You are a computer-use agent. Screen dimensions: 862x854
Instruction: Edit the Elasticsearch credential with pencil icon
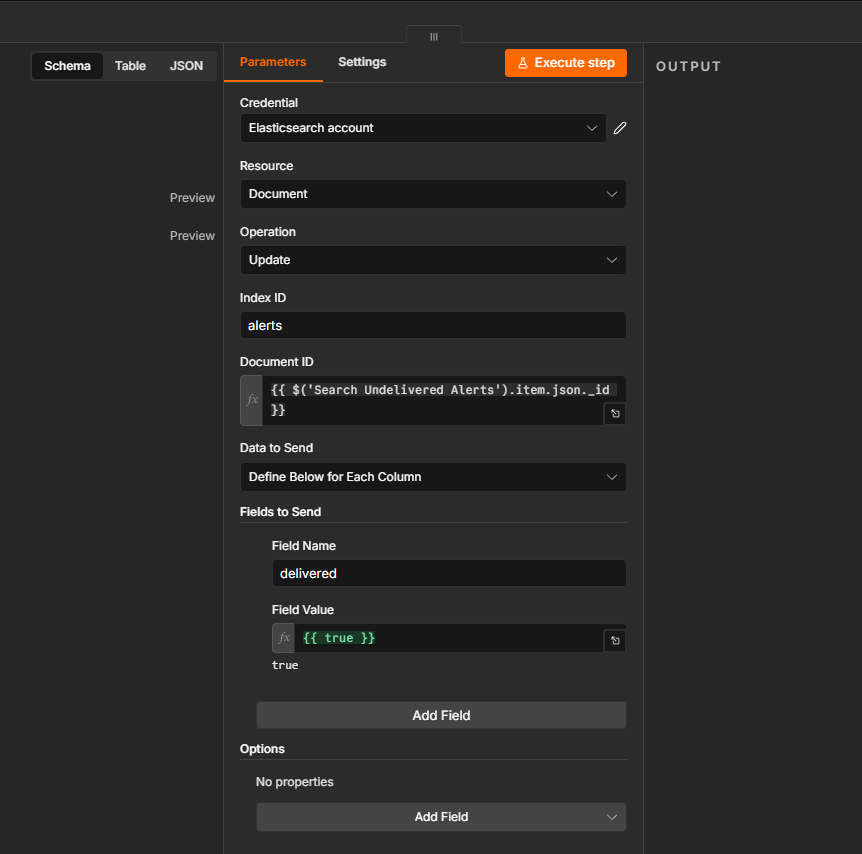[x=620, y=128]
